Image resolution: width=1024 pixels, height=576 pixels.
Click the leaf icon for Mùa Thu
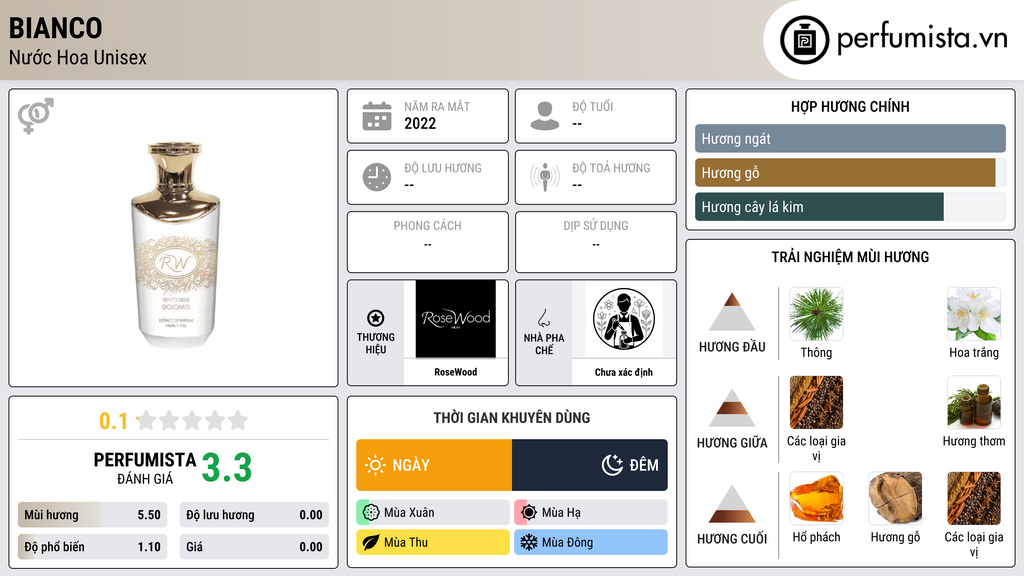[371, 542]
